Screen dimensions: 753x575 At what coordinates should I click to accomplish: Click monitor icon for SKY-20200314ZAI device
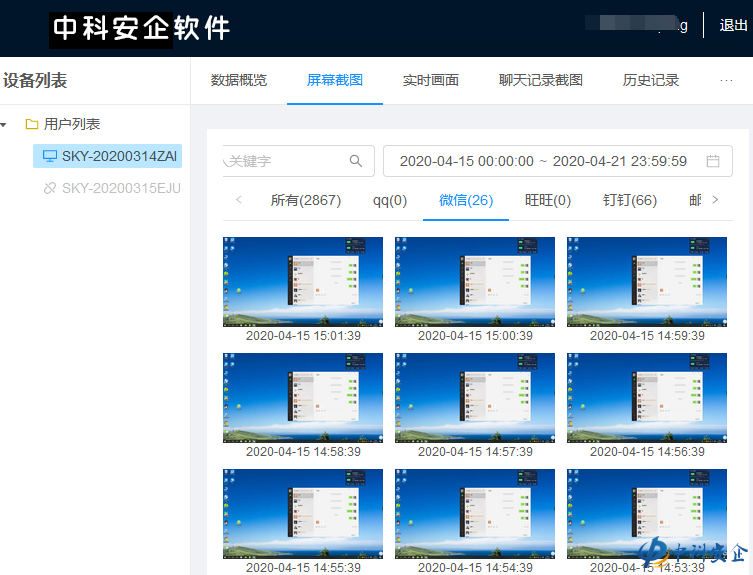pos(50,156)
